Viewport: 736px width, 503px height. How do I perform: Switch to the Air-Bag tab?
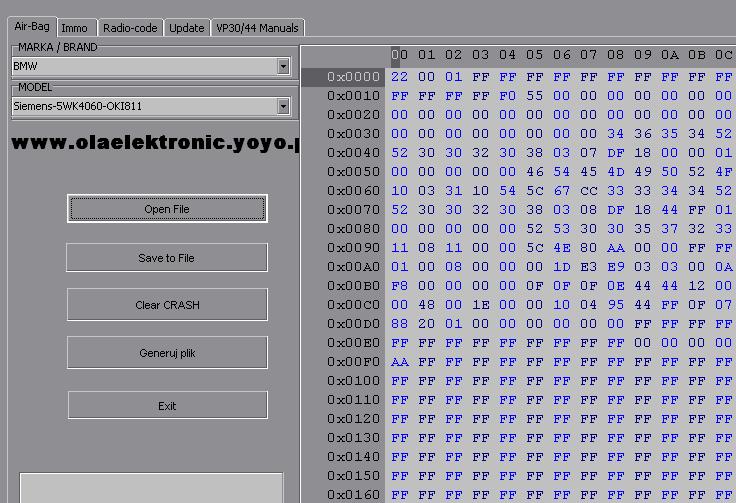(32, 26)
